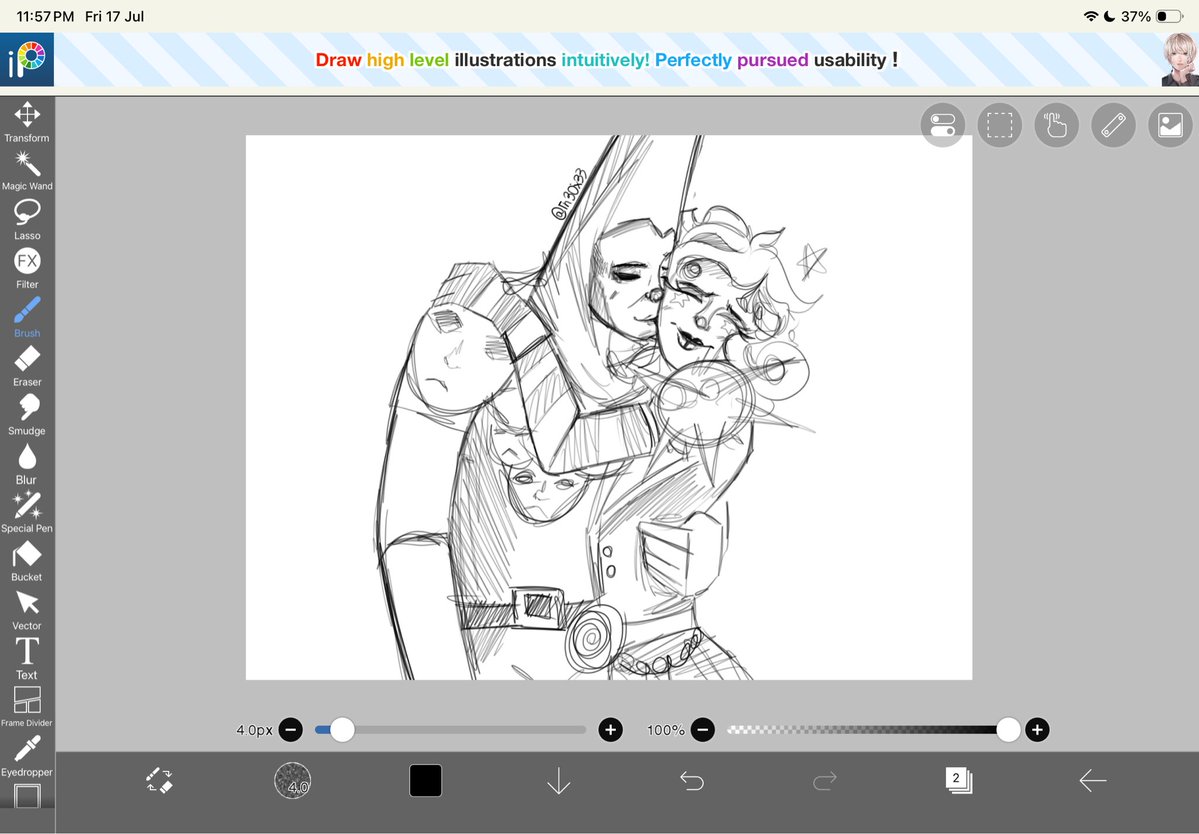This screenshot has width=1199, height=834.
Task: Open the Frame Divider tool
Action: (x=27, y=707)
